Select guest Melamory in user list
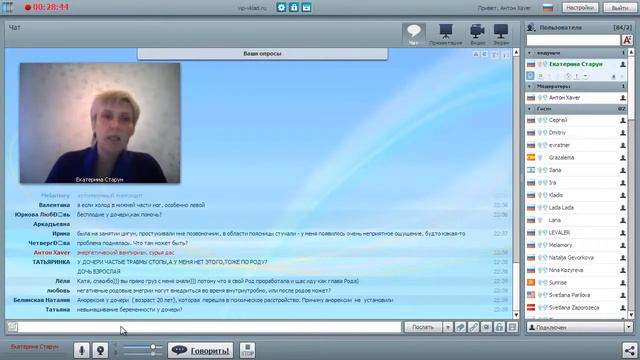 (576, 245)
